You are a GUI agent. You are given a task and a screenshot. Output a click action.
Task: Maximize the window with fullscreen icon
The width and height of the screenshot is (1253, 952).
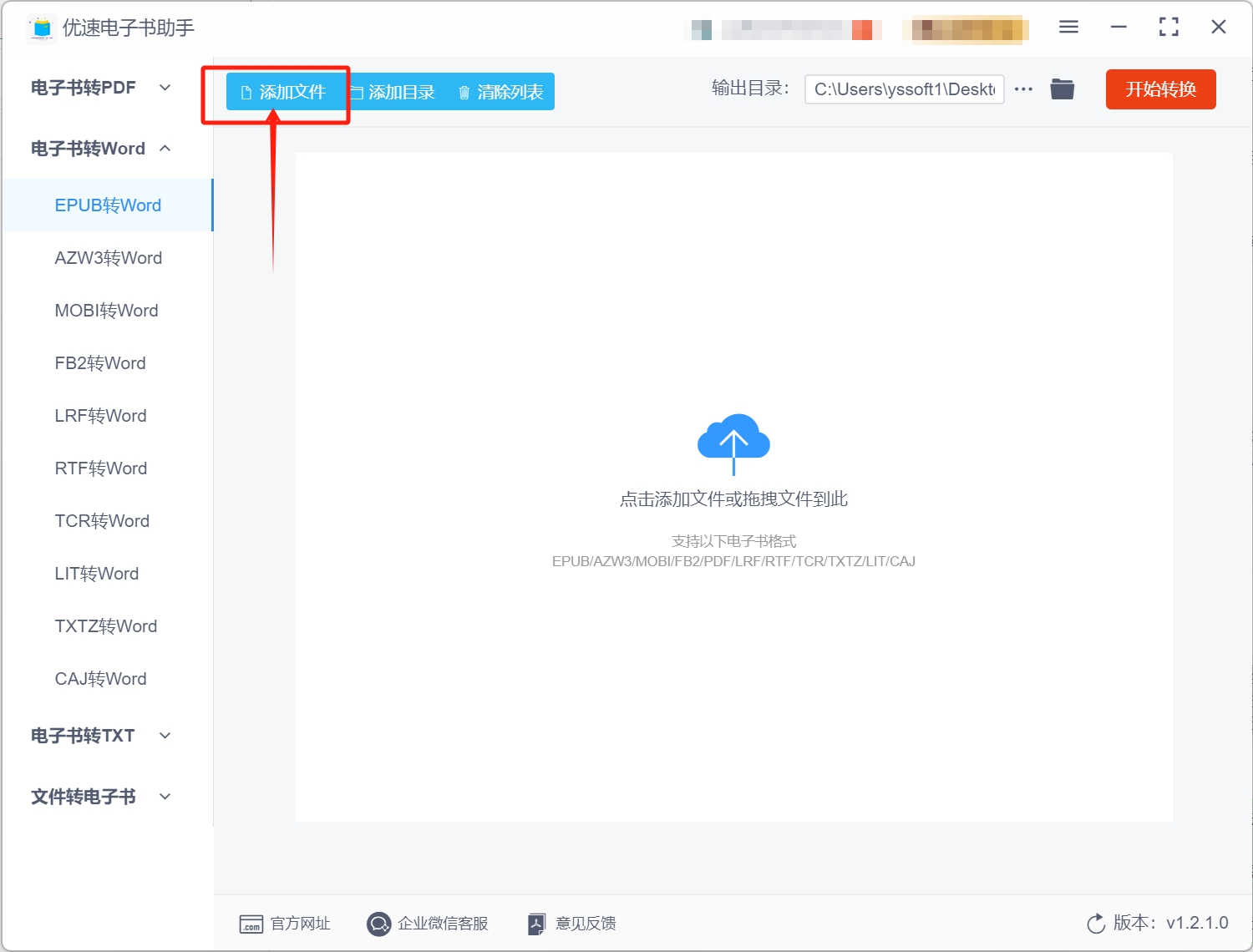point(1169,27)
